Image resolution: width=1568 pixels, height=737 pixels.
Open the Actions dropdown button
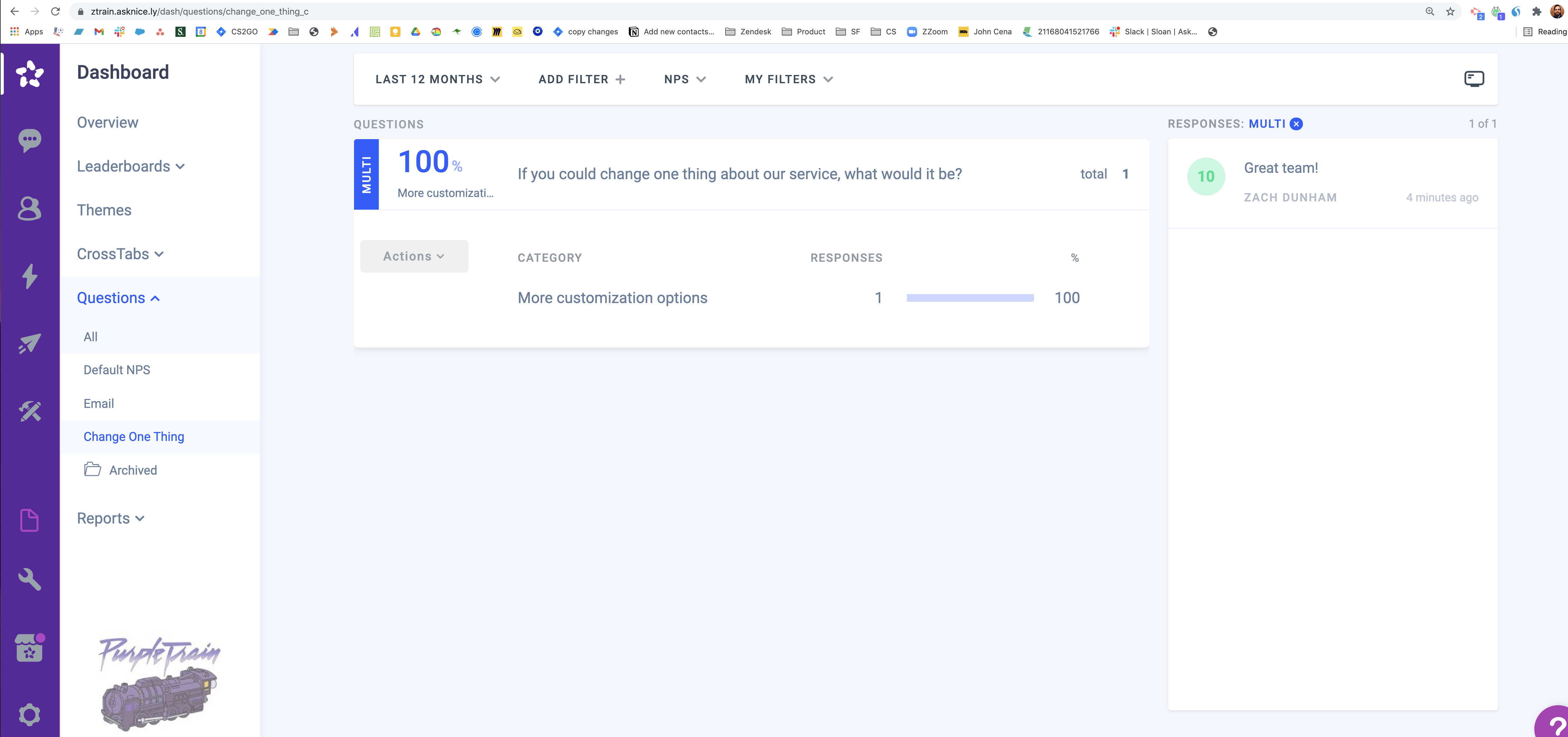coord(414,256)
